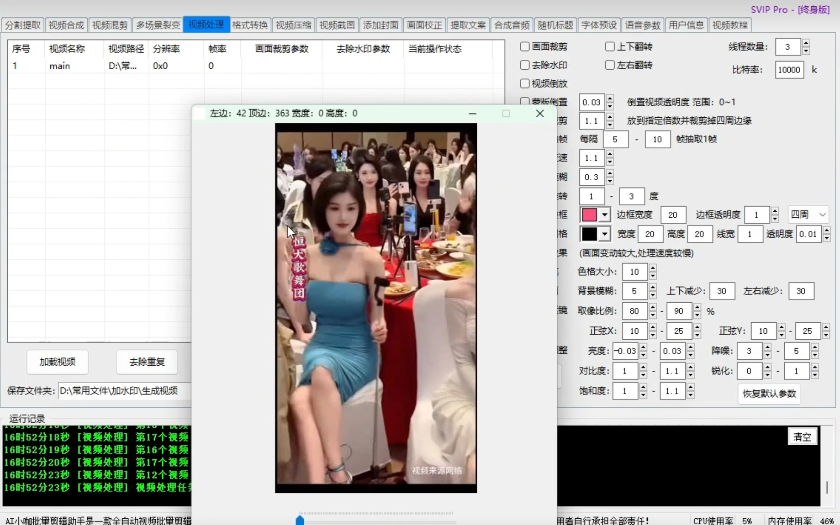Image resolution: width=840 pixels, height=525 pixels.
Task: Click the 背景模糊 spinner arrows
Action: (x=651, y=291)
